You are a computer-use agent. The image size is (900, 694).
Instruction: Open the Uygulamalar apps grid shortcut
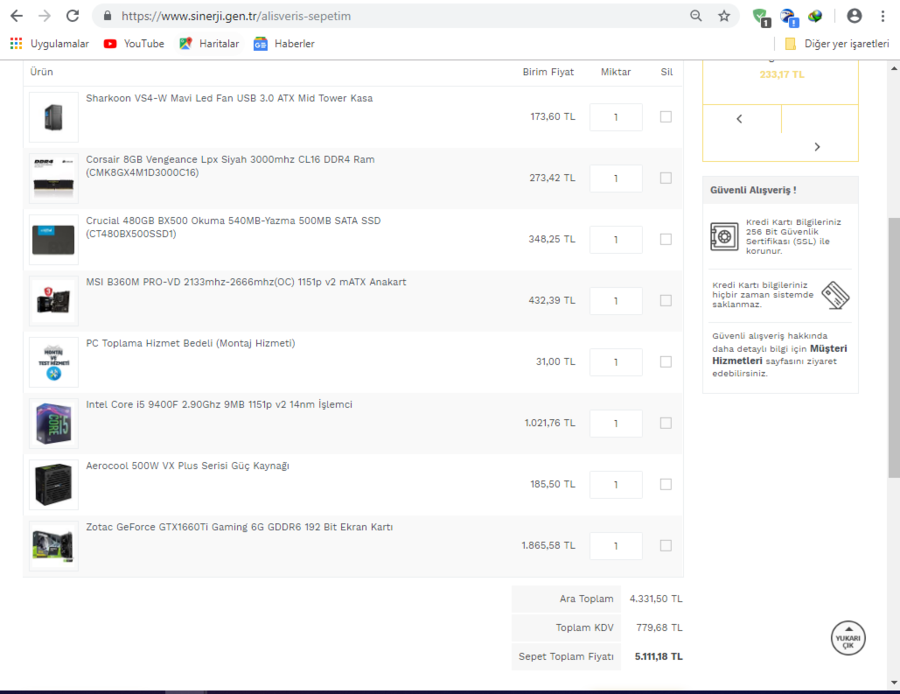point(49,44)
